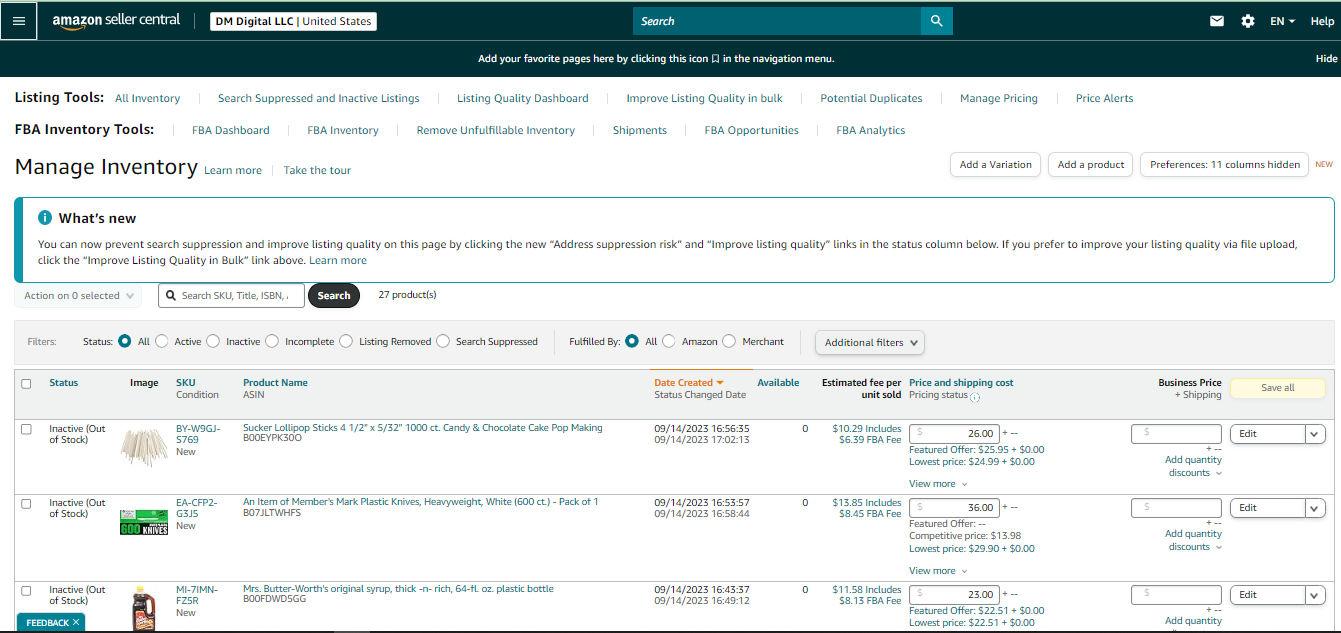Select Fulfilled By Amazon radio button
The width and height of the screenshot is (1341, 633).
point(669,341)
